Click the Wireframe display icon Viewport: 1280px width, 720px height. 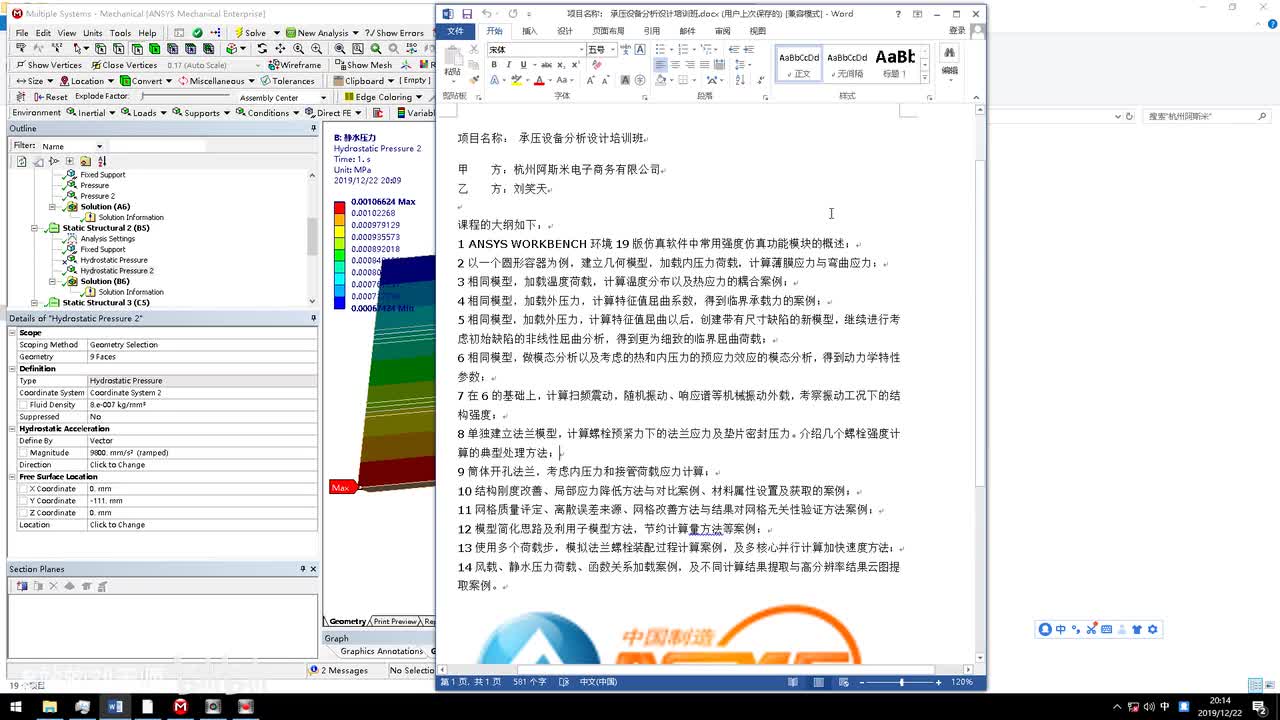point(273,65)
